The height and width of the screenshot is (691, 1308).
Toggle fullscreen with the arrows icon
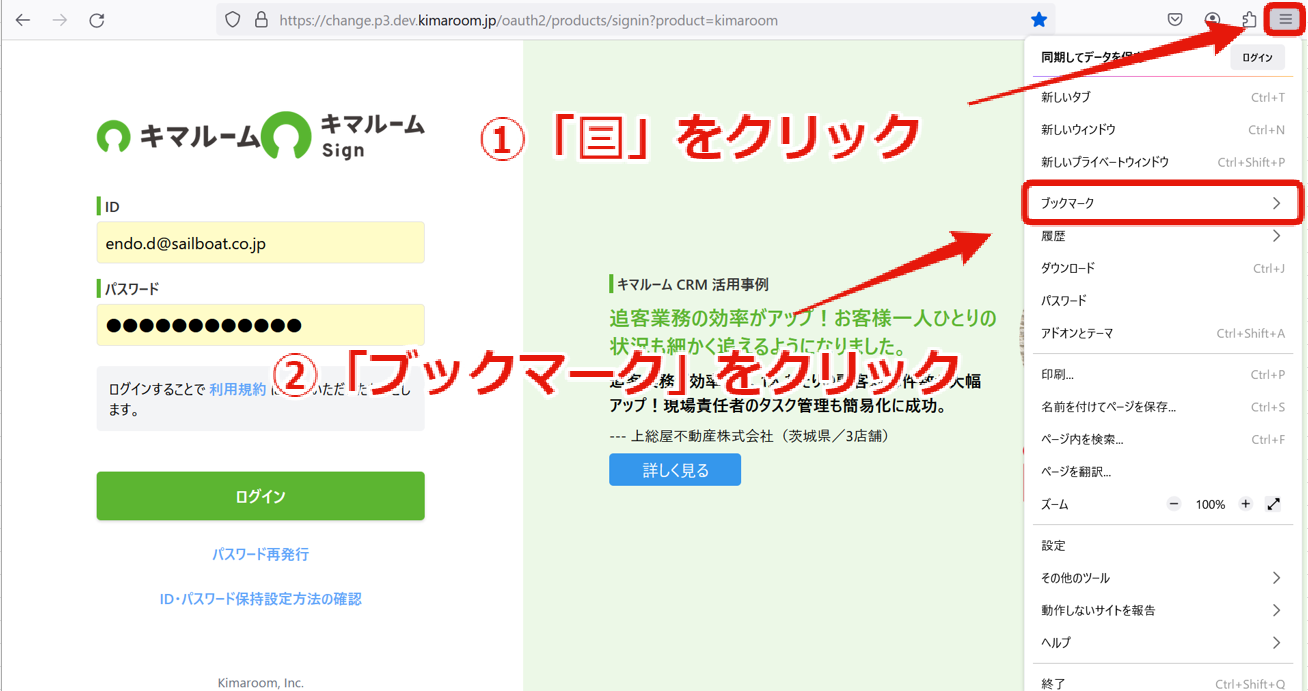[x=1273, y=504]
